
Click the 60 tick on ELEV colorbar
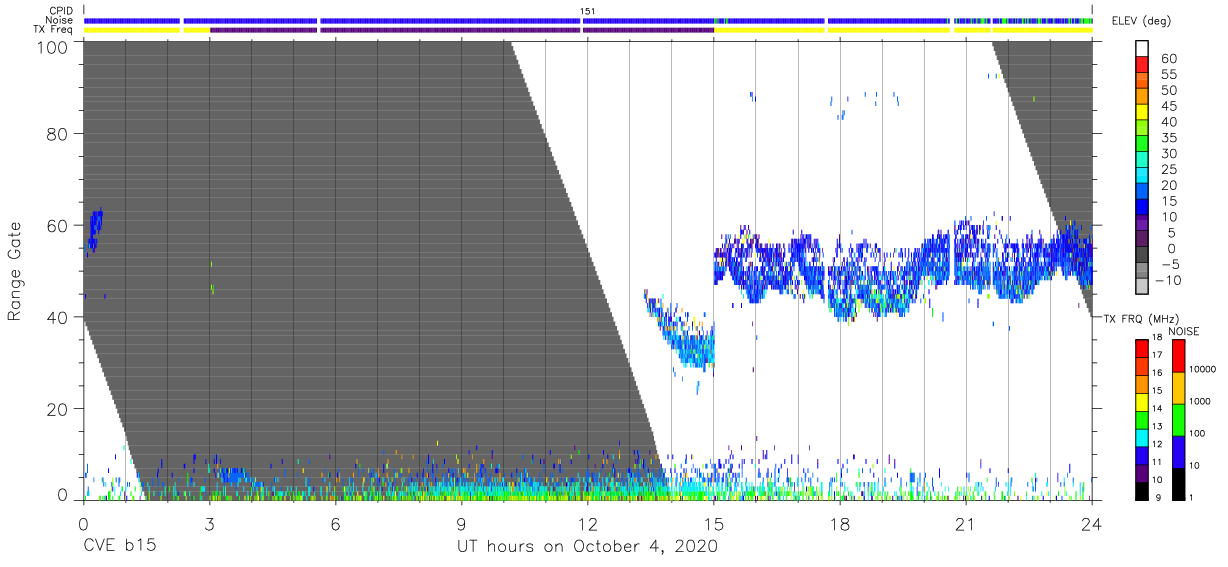pyautogui.click(x=1170, y=59)
